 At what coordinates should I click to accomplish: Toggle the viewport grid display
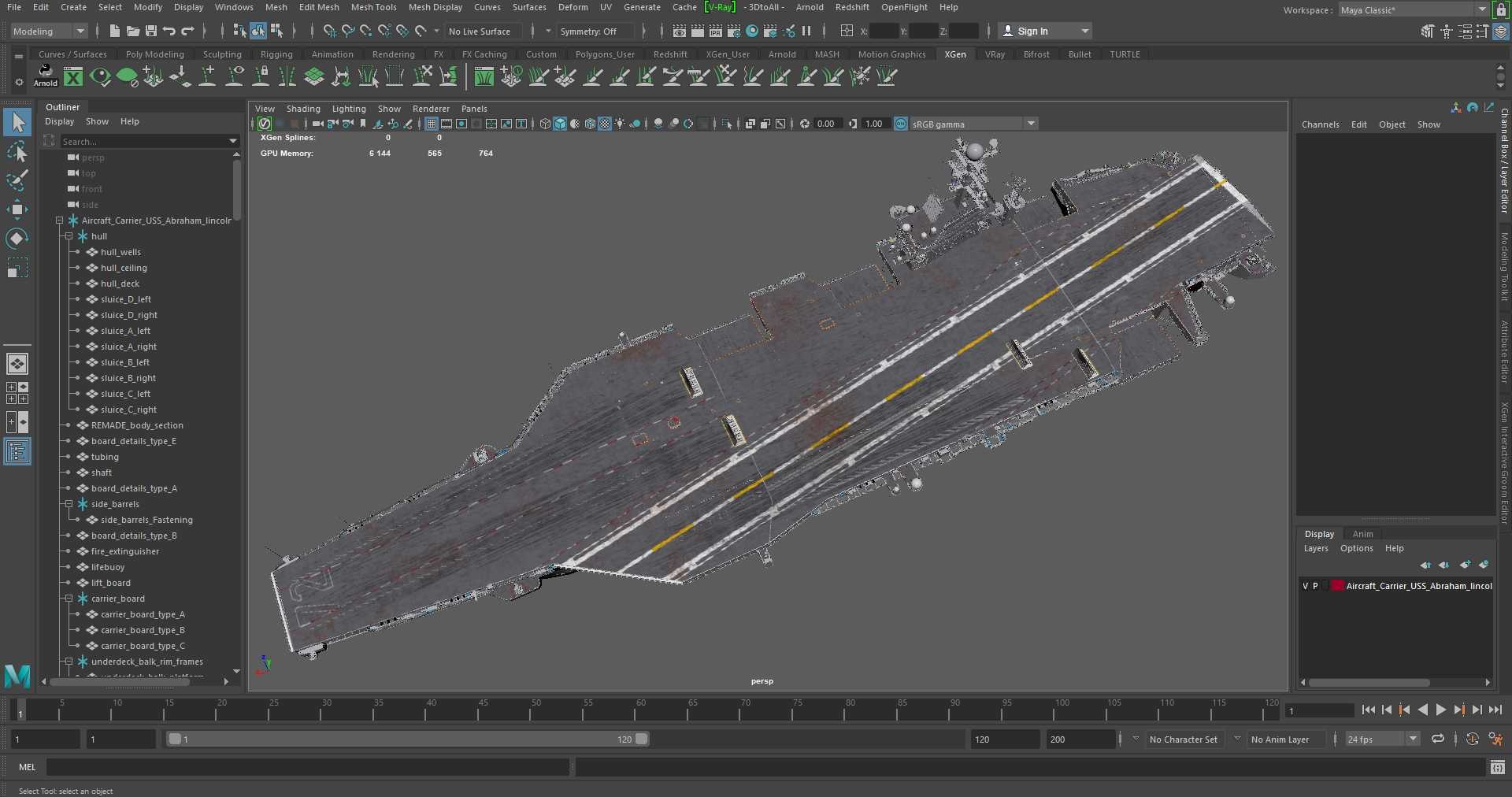432,124
